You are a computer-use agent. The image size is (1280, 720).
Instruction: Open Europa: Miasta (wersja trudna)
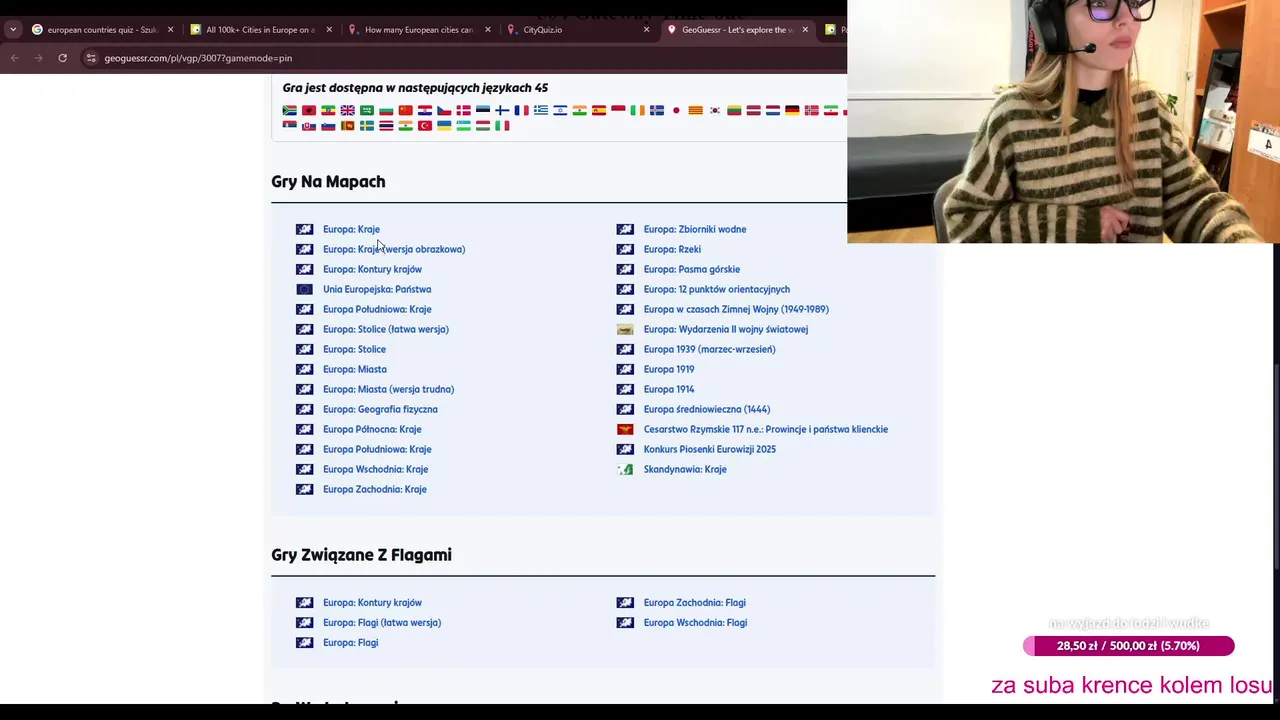pyautogui.click(x=388, y=389)
